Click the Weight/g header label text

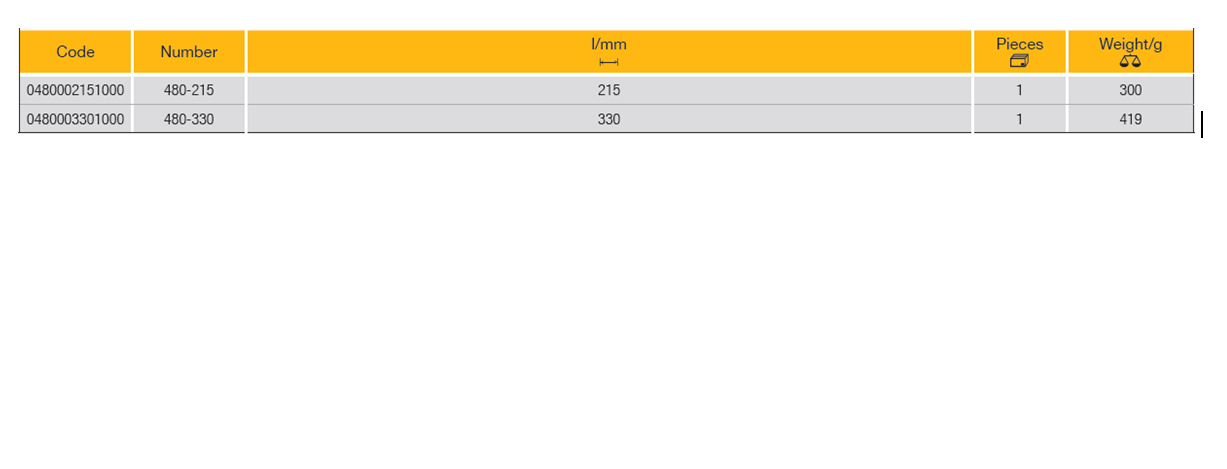point(1130,44)
